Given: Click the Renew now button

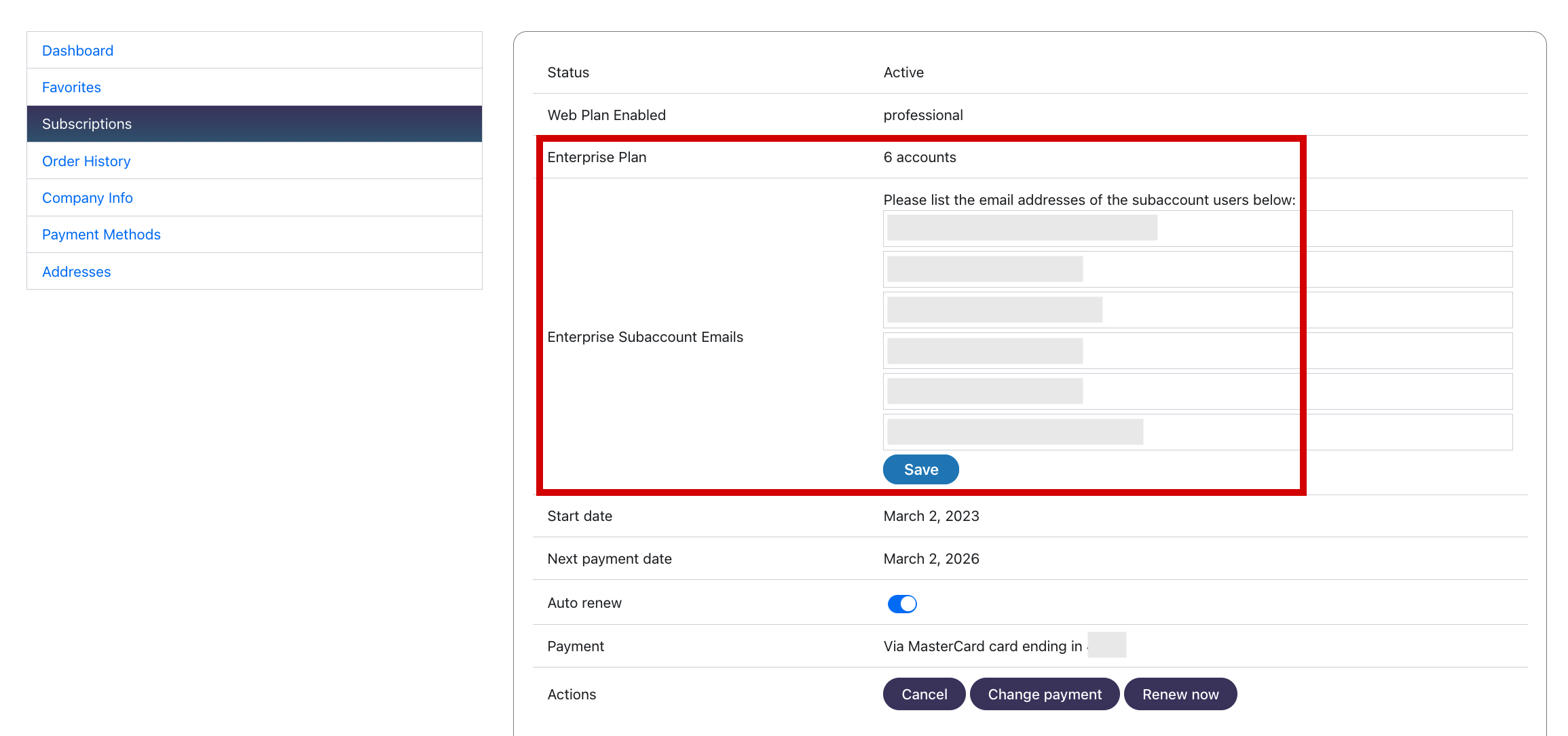Looking at the screenshot, I should coord(1180,694).
